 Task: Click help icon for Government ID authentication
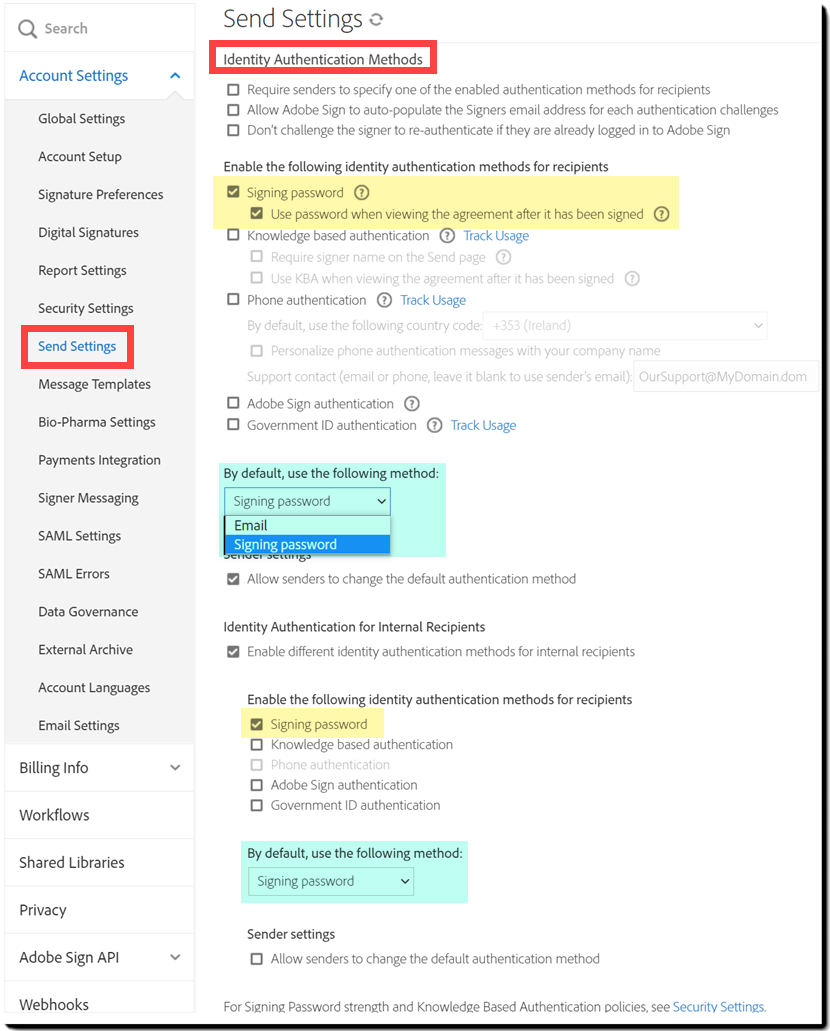(x=434, y=425)
